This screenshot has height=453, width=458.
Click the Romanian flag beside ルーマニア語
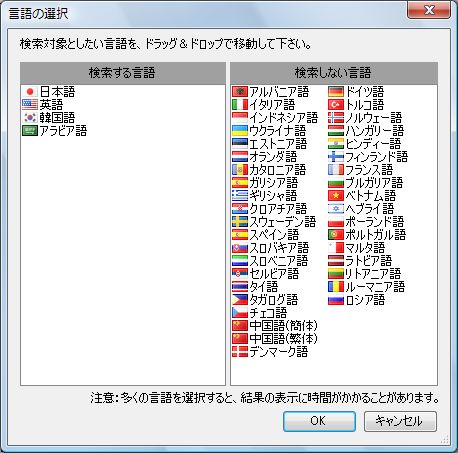click(x=336, y=287)
